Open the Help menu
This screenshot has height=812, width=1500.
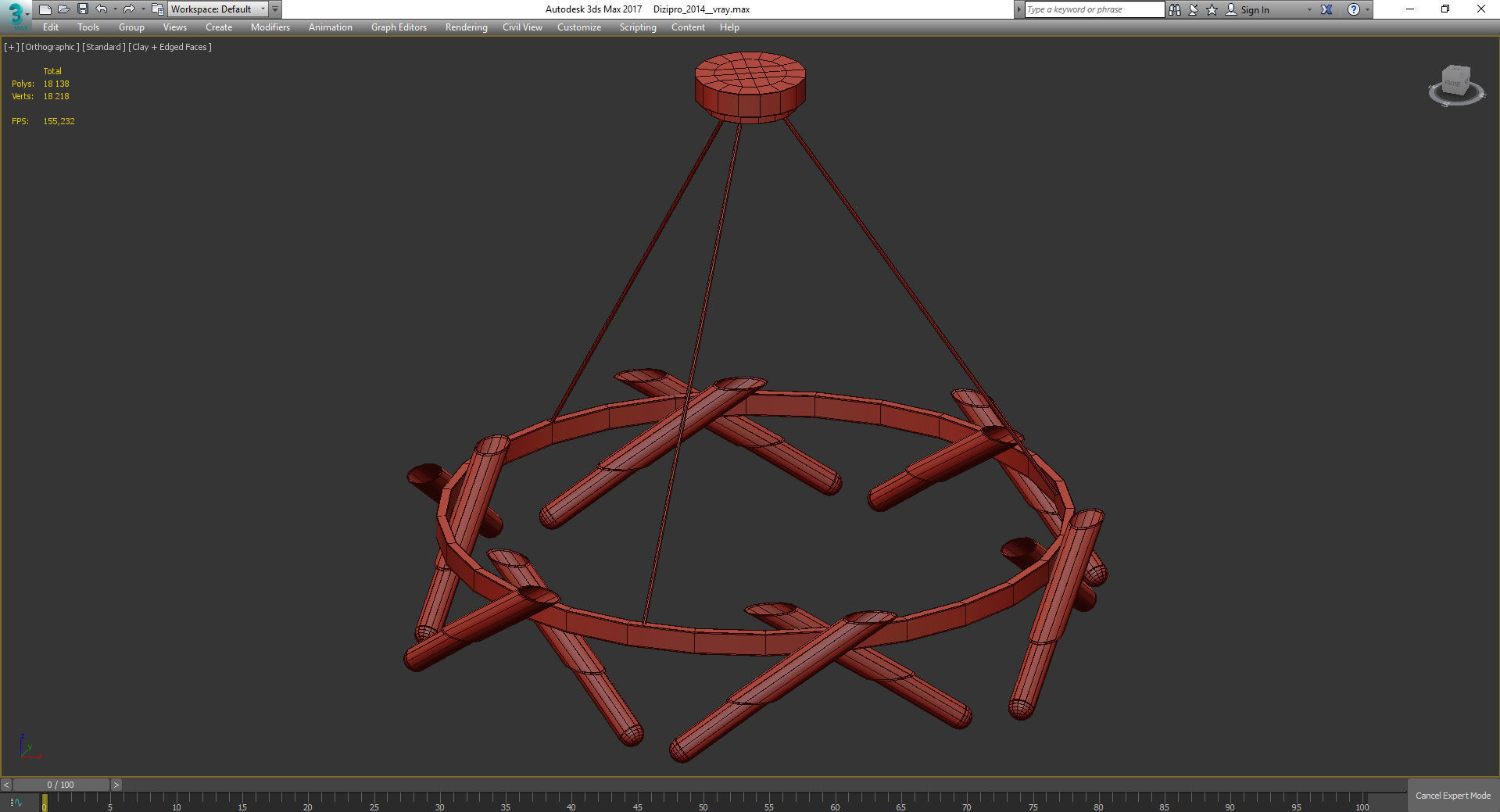click(729, 27)
